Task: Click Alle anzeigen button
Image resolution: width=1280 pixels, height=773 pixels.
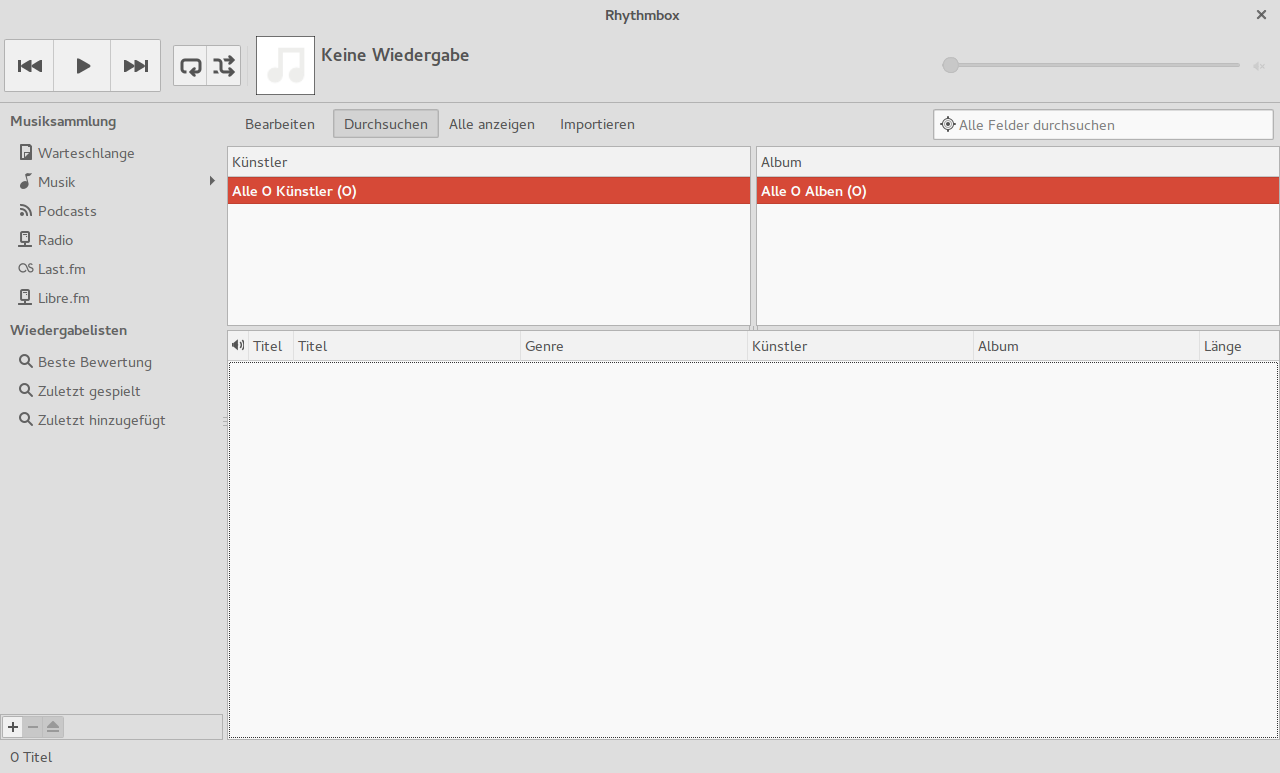Action: pos(492,124)
